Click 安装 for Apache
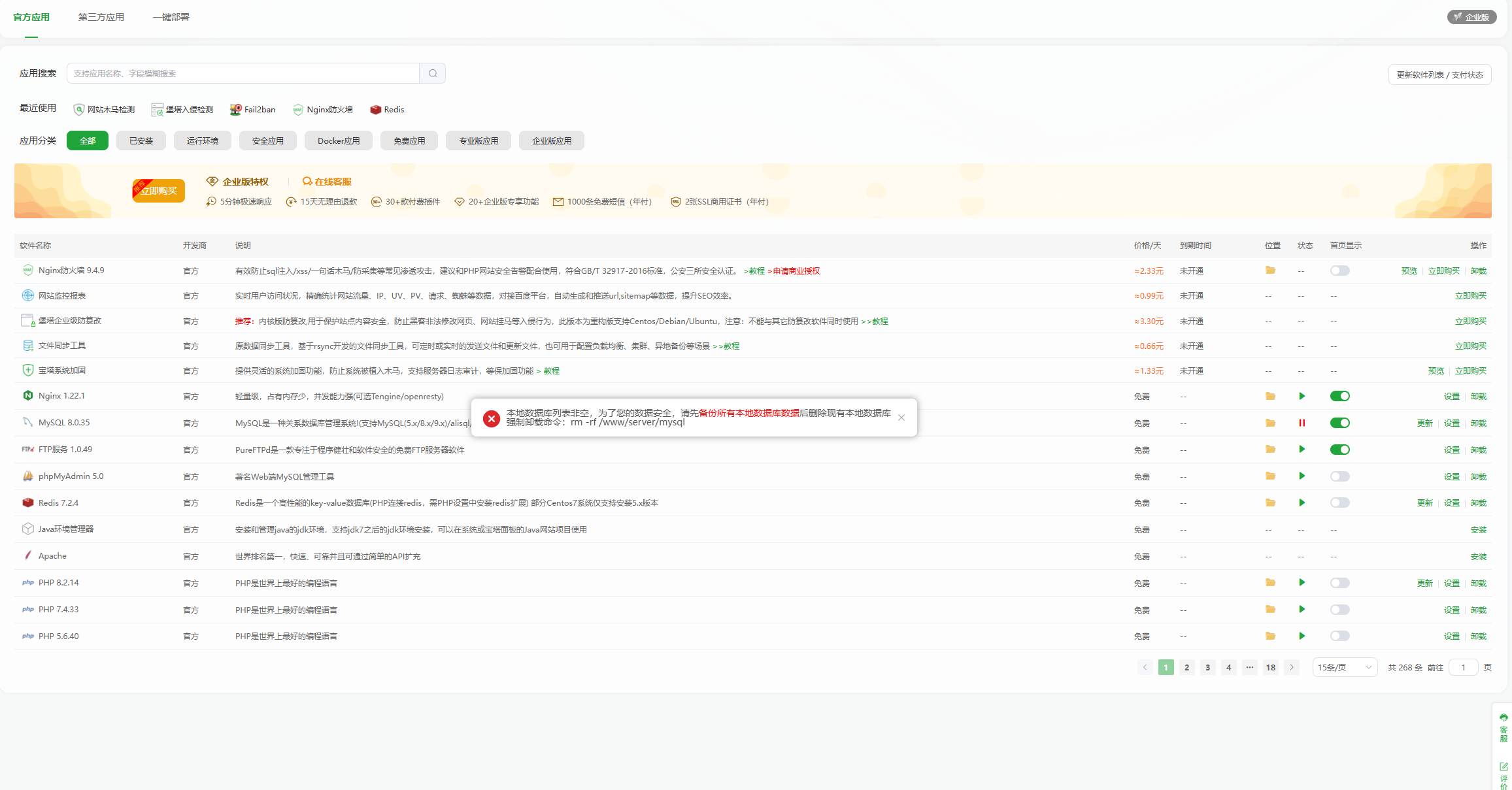Screen dimensions: 1512x790 pyautogui.click(x=1479, y=557)
